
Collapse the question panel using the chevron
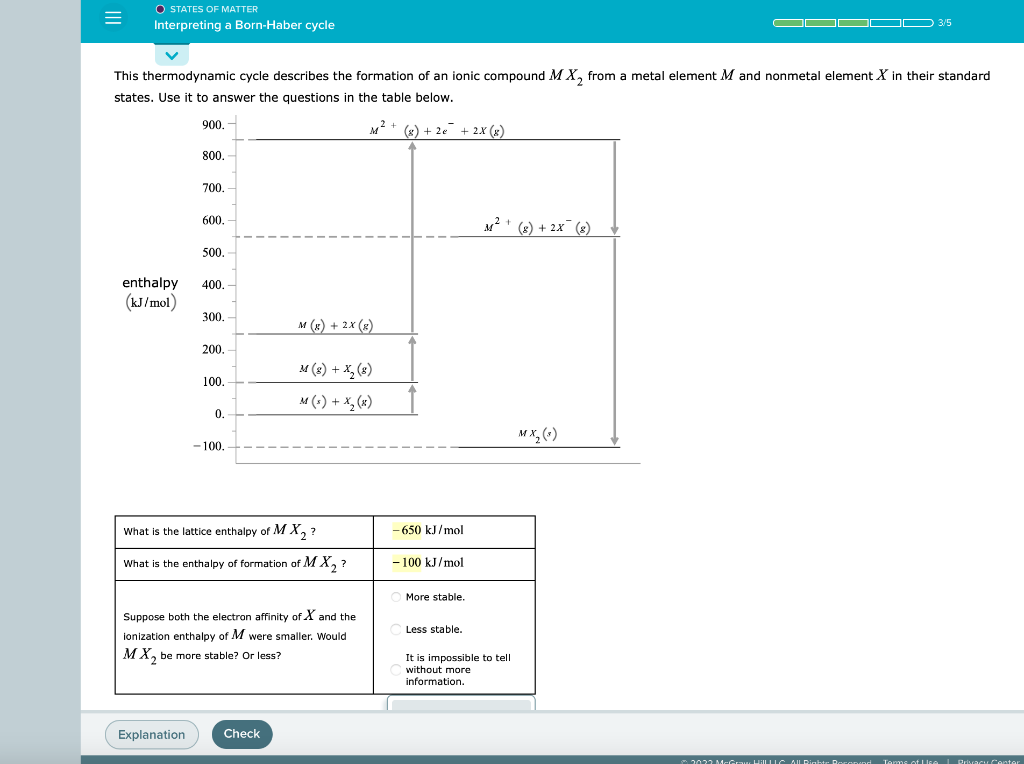coord(172,55)
